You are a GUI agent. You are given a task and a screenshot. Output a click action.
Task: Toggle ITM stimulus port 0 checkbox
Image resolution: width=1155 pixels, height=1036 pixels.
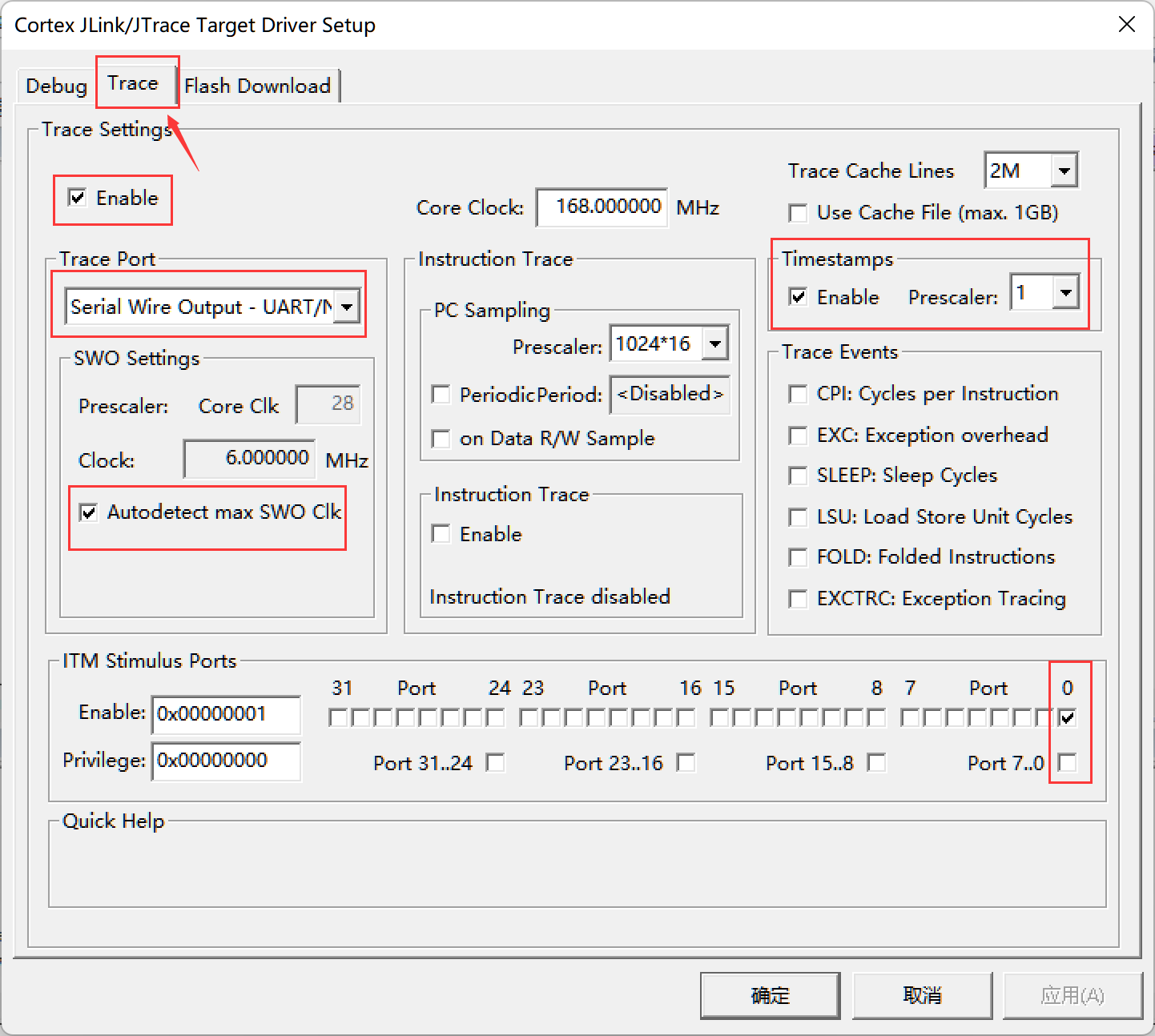[1068, 717]
